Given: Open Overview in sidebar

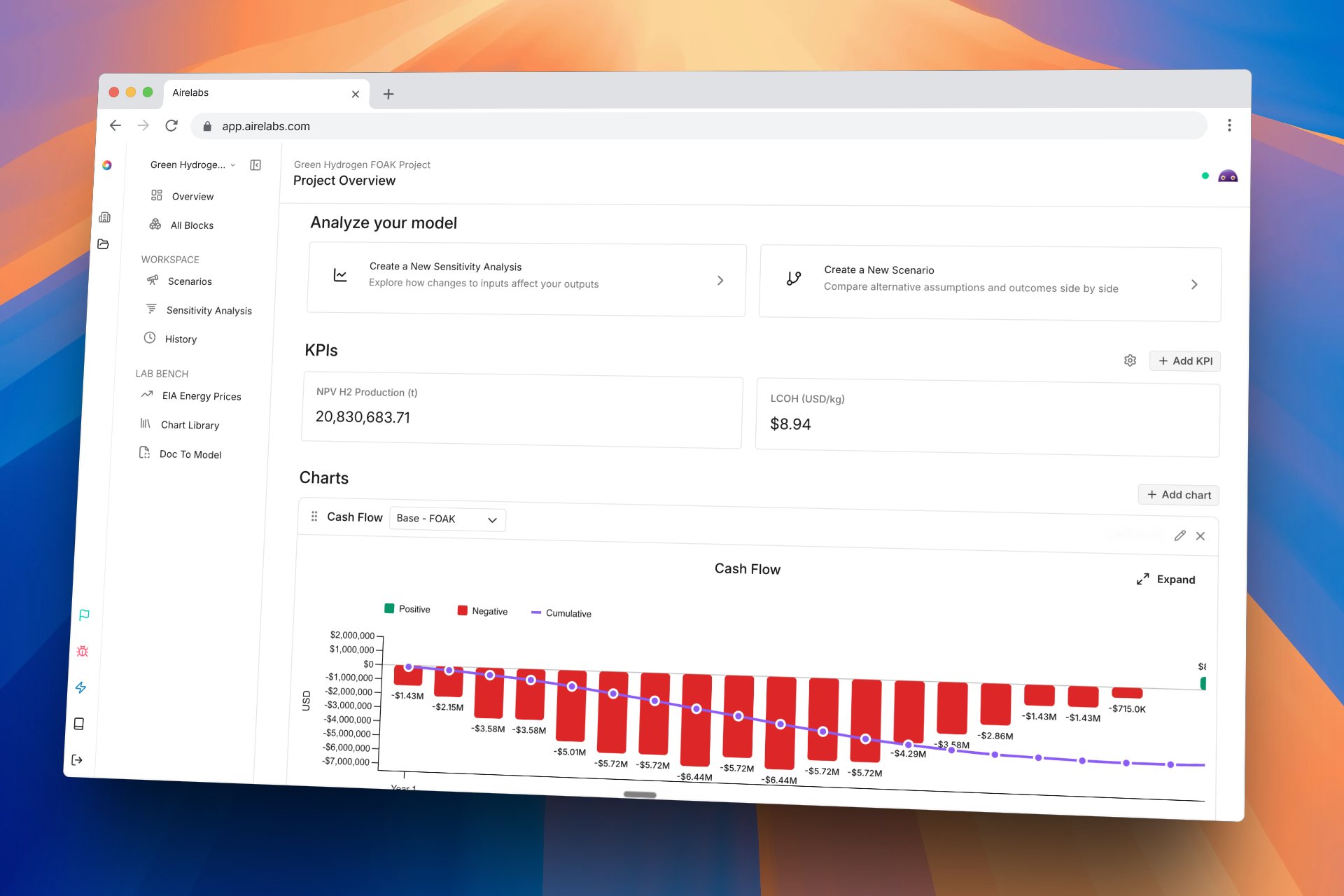Looking at the screenshot, I should [x=182, y=196].
